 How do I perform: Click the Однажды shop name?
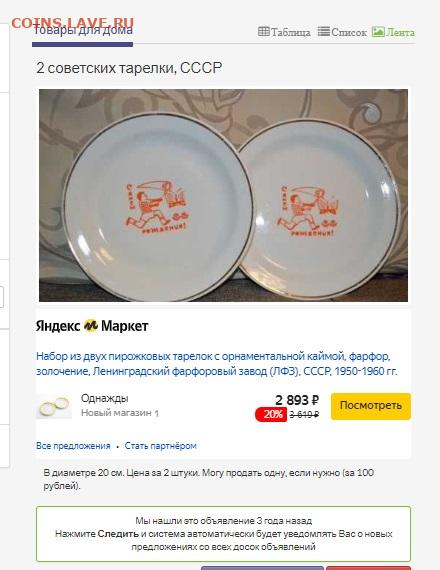105,398
